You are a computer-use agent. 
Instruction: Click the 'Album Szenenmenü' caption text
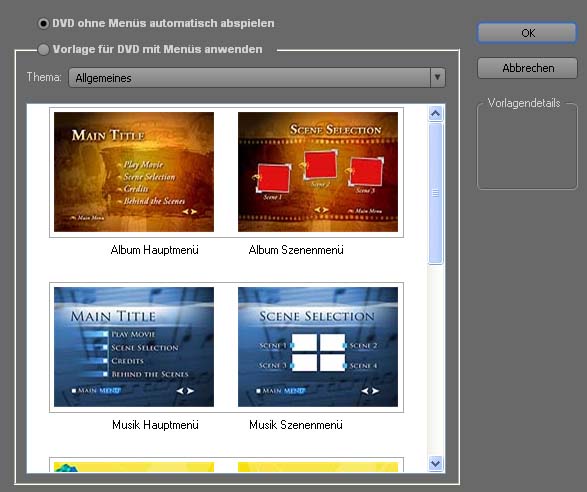coord(296,250)
